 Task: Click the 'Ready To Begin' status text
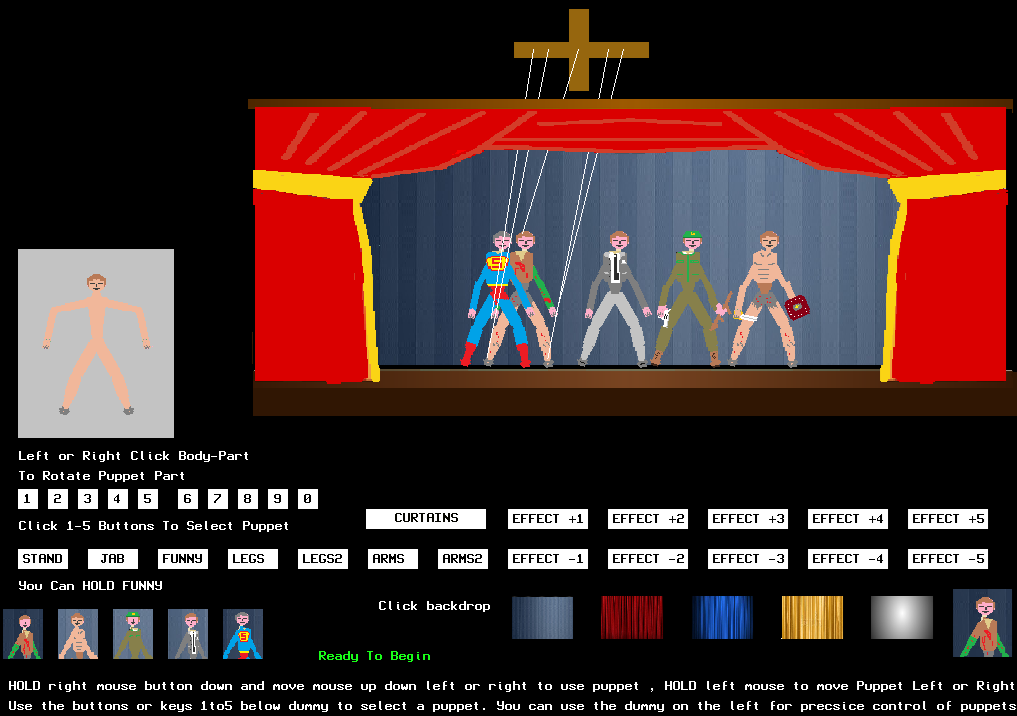(374, 656)
